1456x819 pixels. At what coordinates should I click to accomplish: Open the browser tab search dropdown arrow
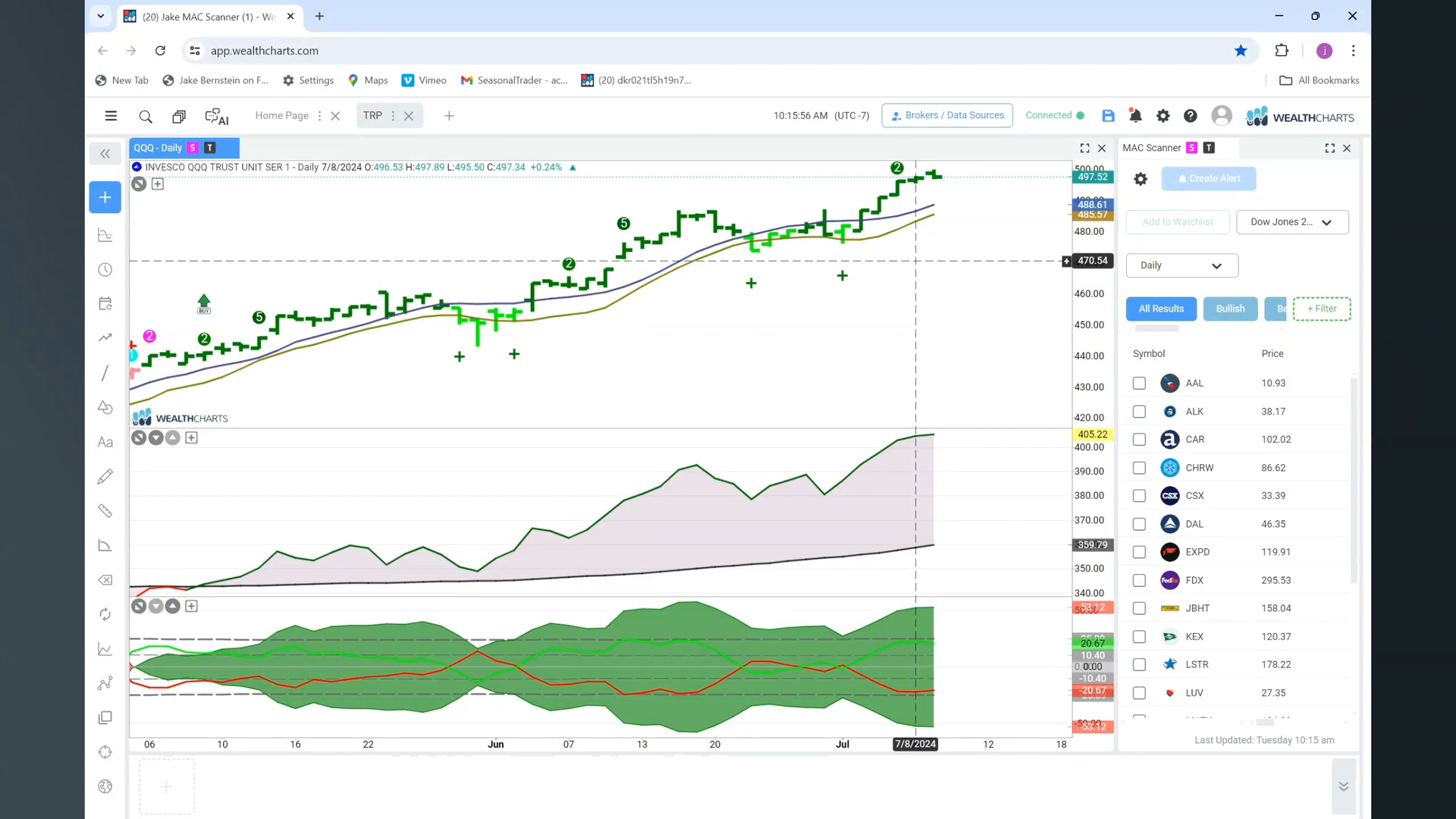pyautogui.click(x=100, y=16)
